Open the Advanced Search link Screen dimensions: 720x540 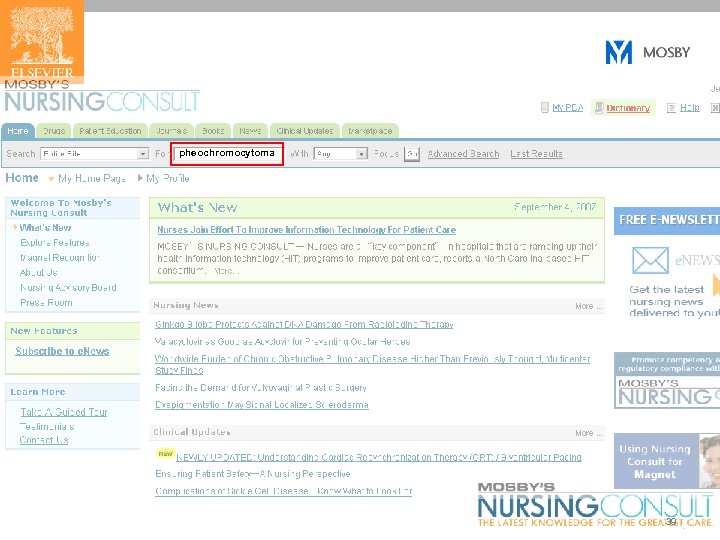click(463, 154)
